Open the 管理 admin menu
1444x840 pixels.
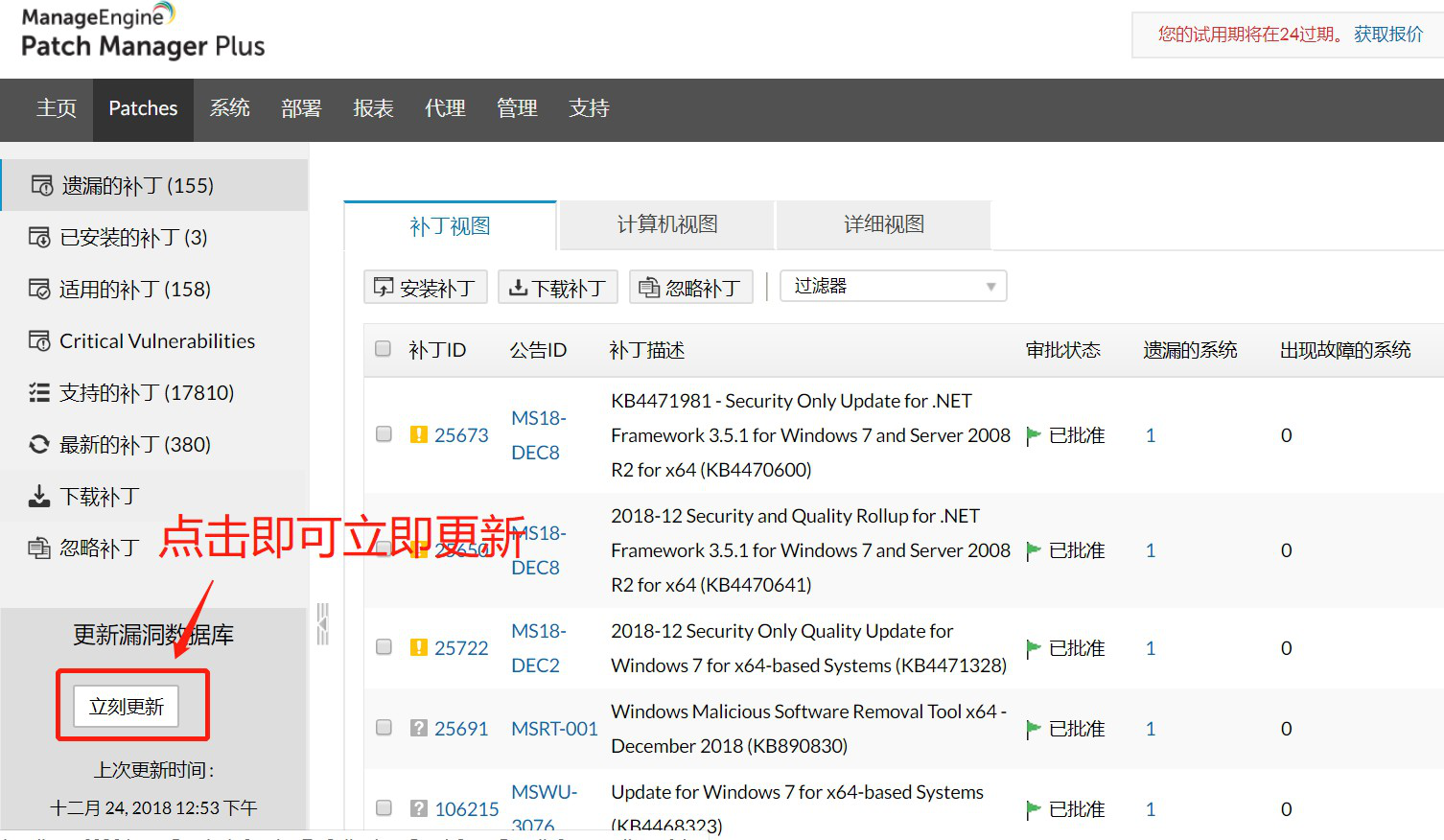517,108
